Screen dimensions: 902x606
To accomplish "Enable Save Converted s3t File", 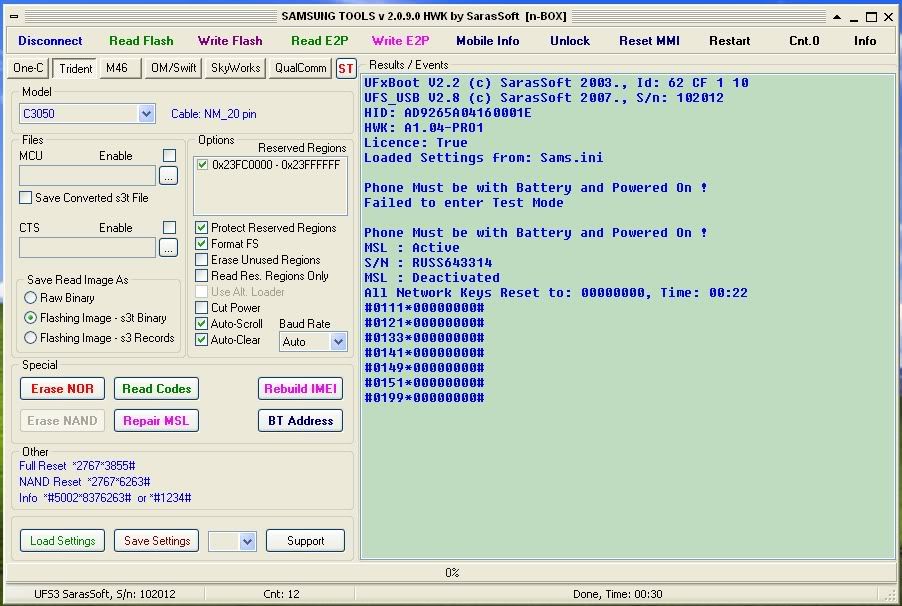I will 25,198.
